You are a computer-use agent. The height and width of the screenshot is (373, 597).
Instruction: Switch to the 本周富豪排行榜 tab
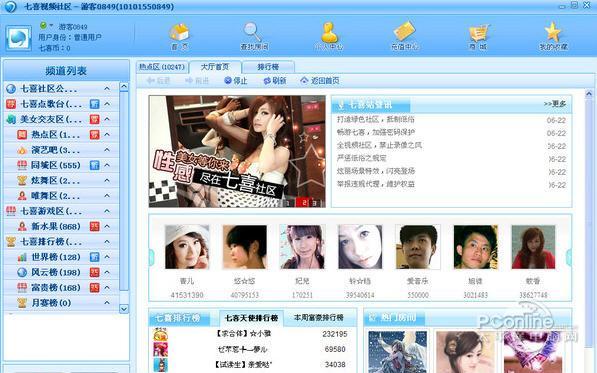coord(319,317)
